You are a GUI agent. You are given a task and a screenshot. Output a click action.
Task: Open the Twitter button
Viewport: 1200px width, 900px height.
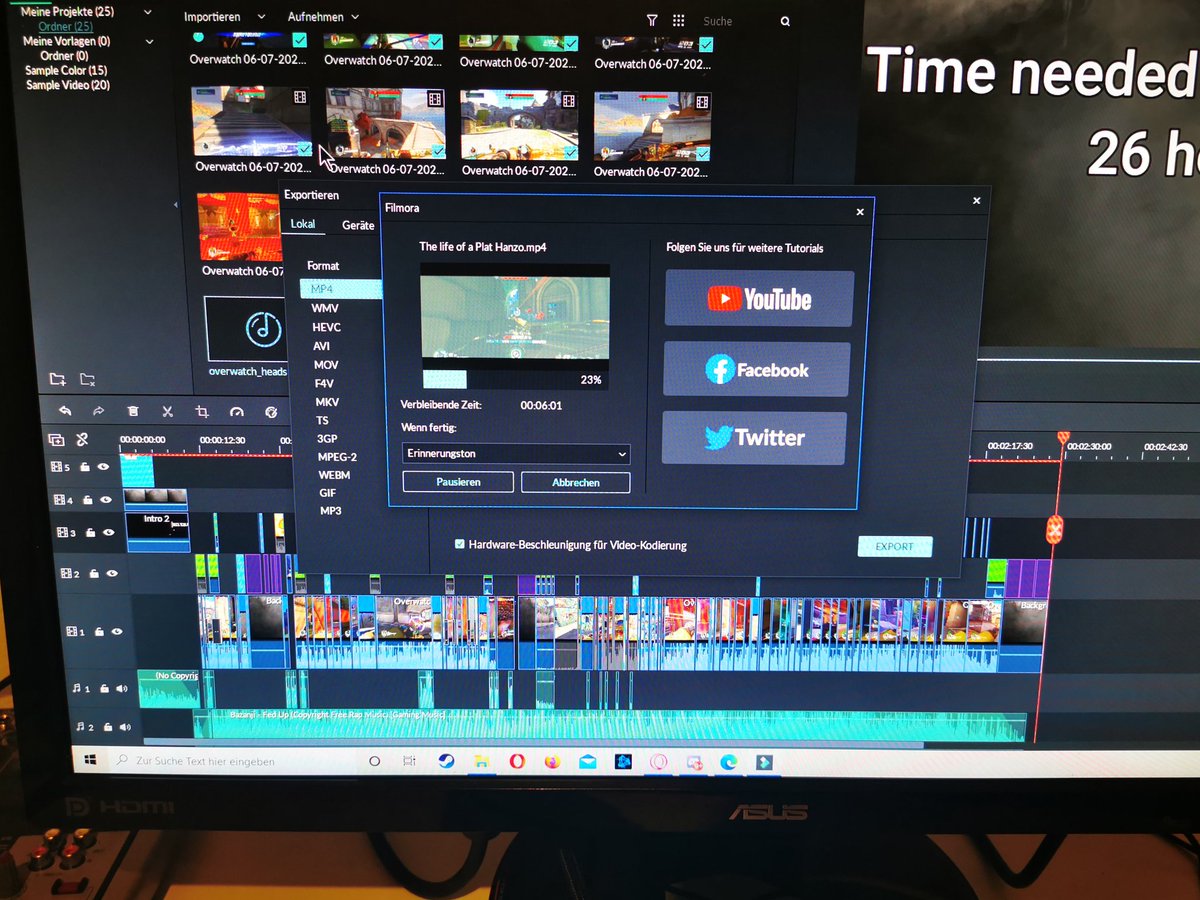(754, 437)
